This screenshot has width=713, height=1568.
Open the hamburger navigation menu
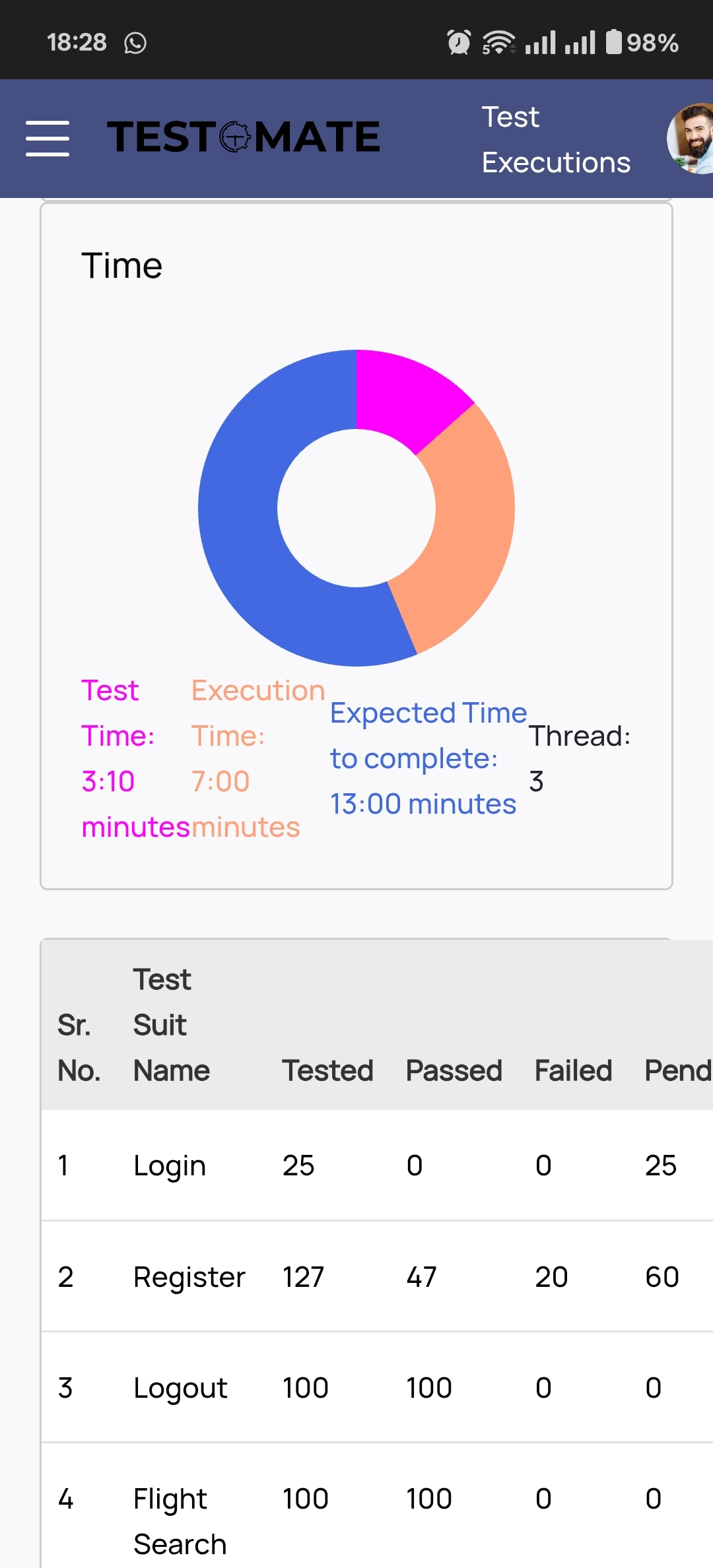[x=48, y=139]
